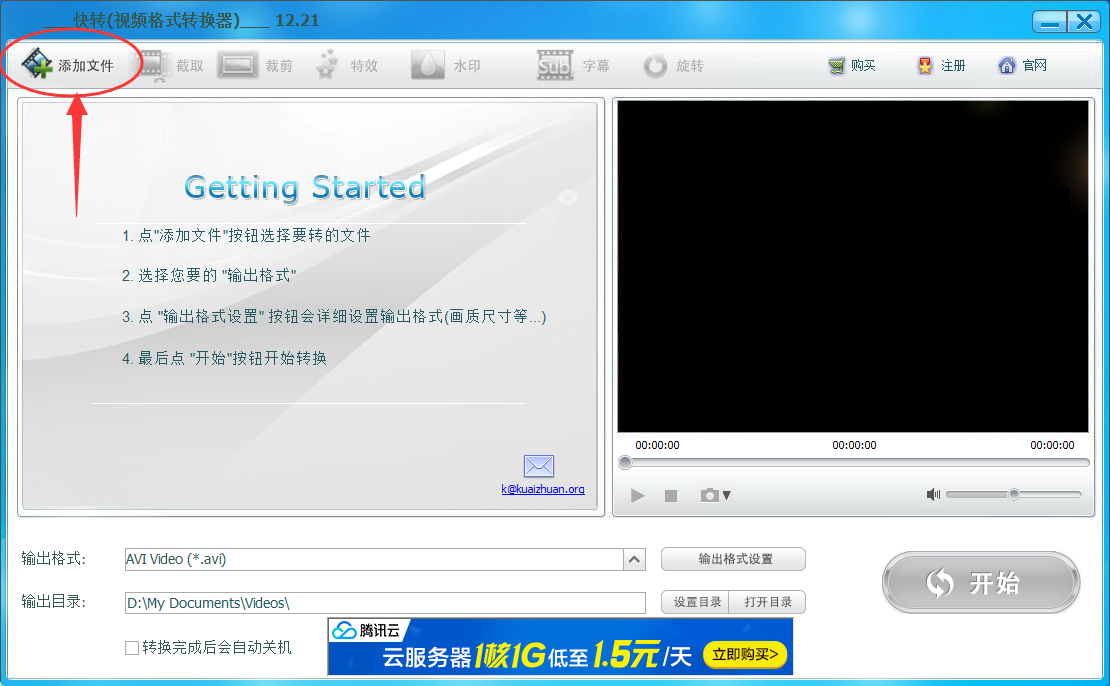Click the video seek slider handle
The image size is (1110, 686).
[x=625, y=463]
